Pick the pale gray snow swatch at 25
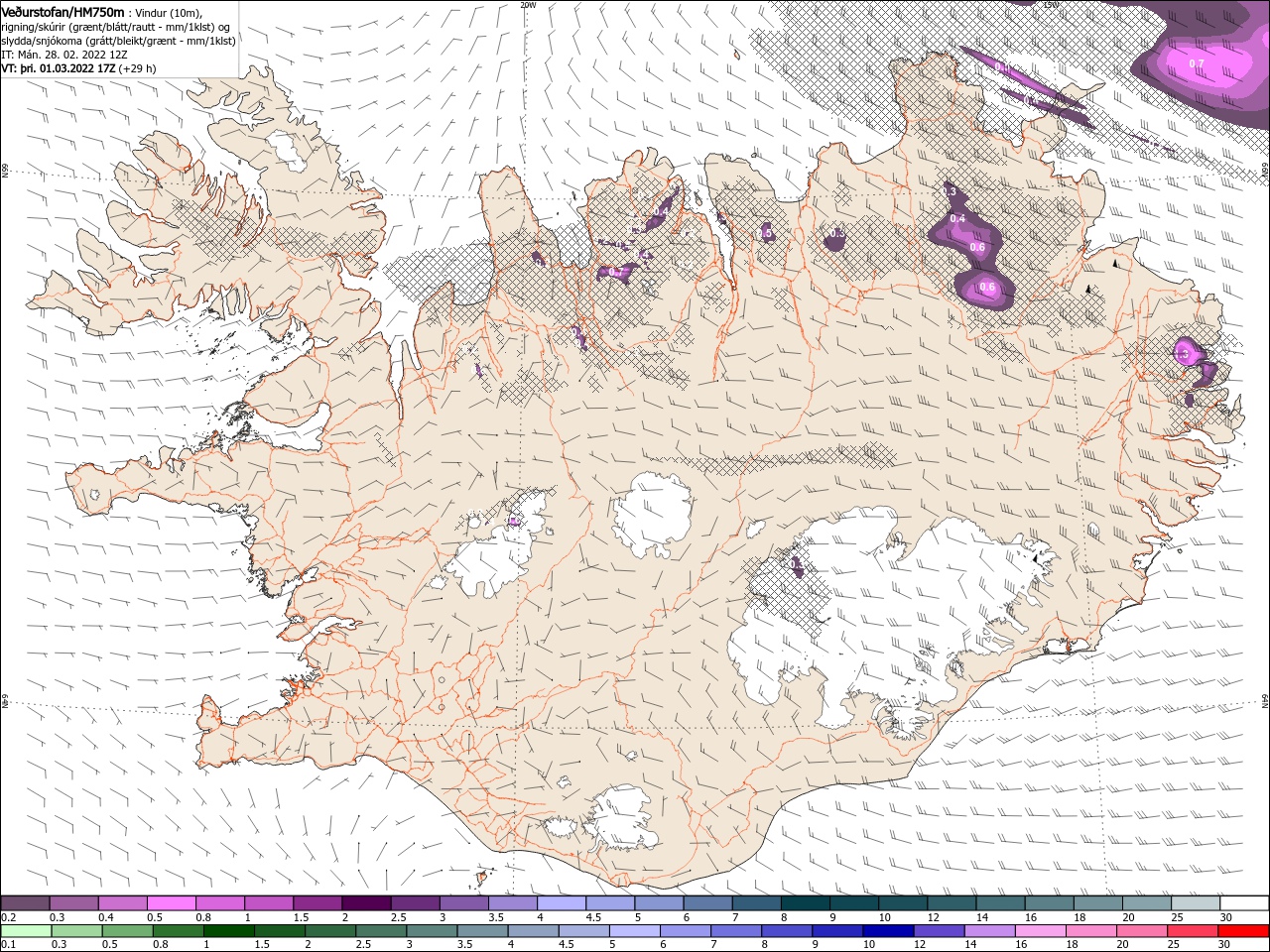1270x952 pixels. coord(1196,903)
